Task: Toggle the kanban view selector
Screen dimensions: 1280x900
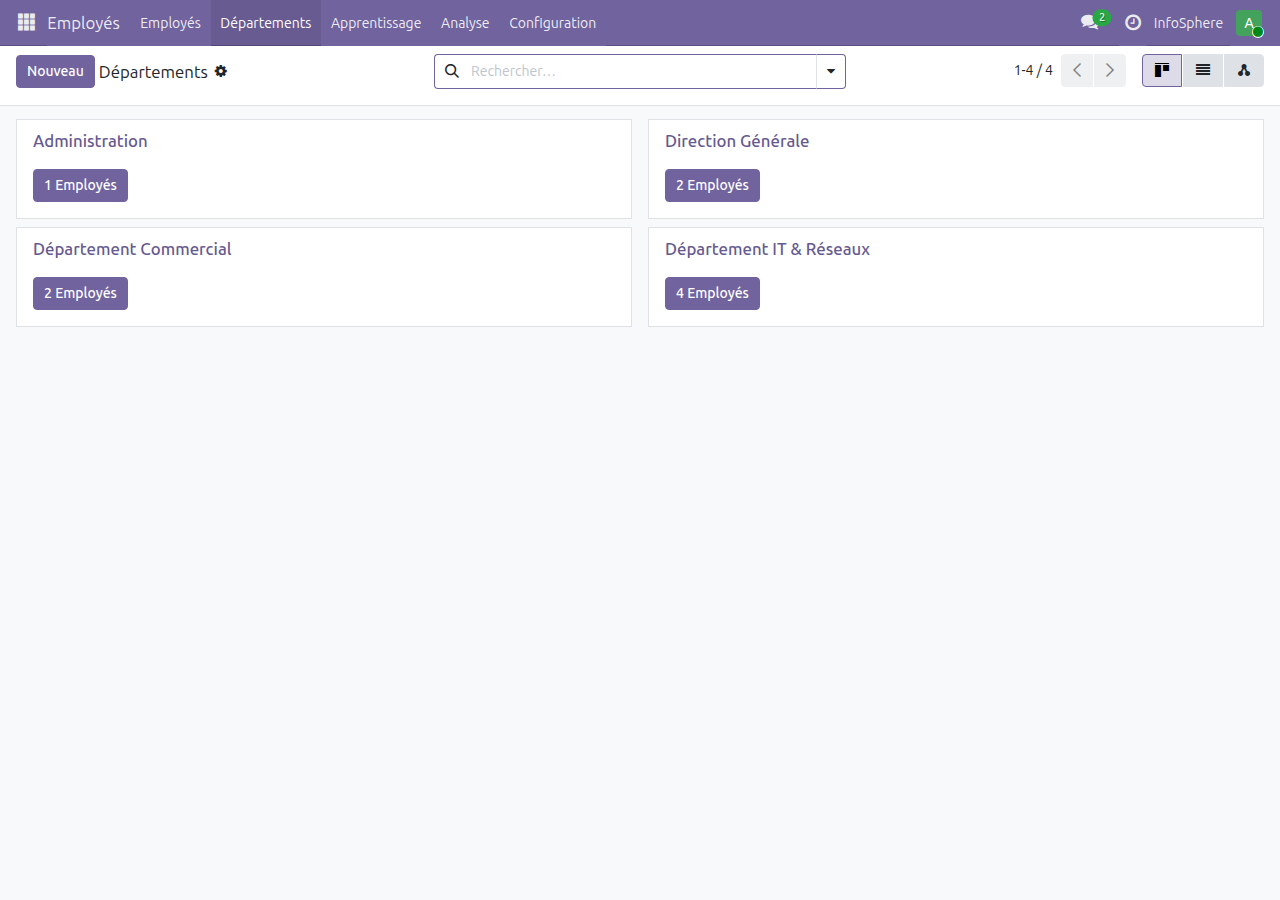Action: [x=1161, y=70]
